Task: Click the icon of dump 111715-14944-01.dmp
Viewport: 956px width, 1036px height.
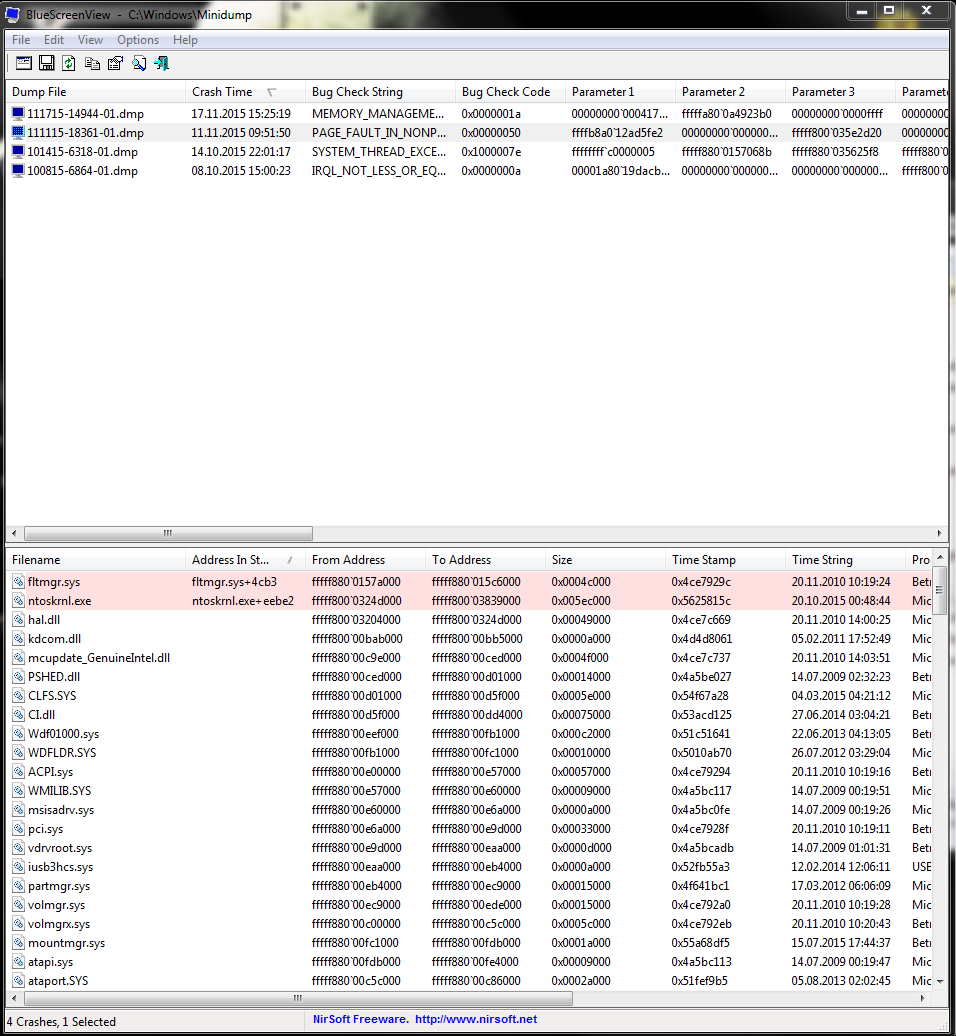Action: [x=18, y=114]
